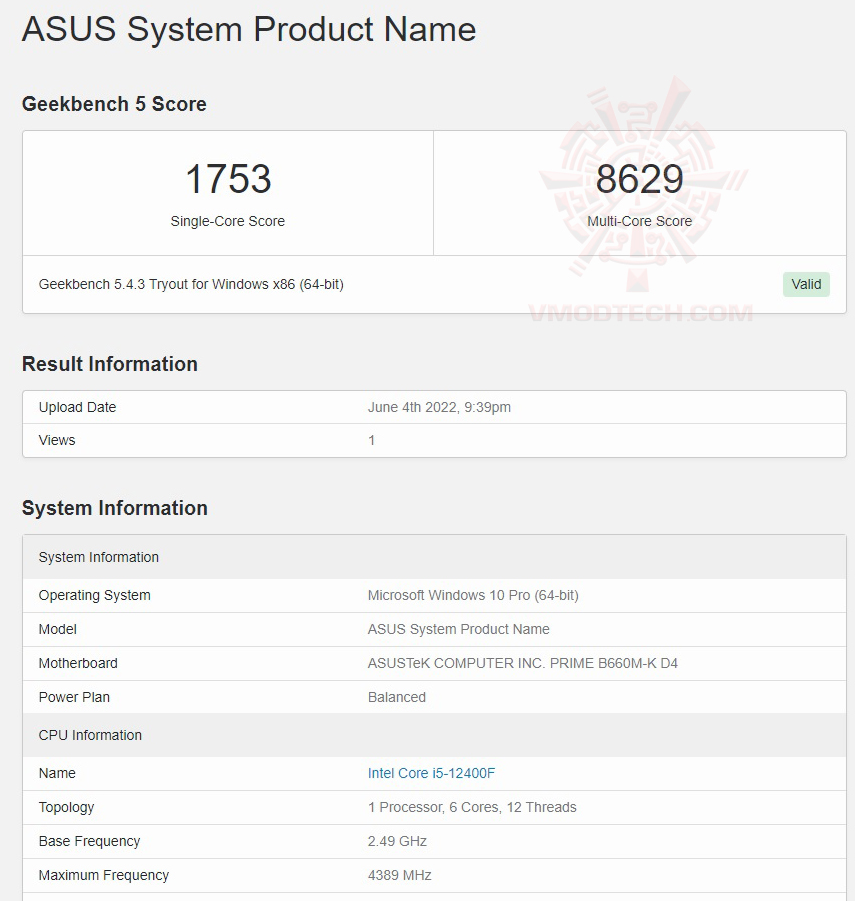
Task: Select the Multi-Core Score box
Action: point(640,193)
